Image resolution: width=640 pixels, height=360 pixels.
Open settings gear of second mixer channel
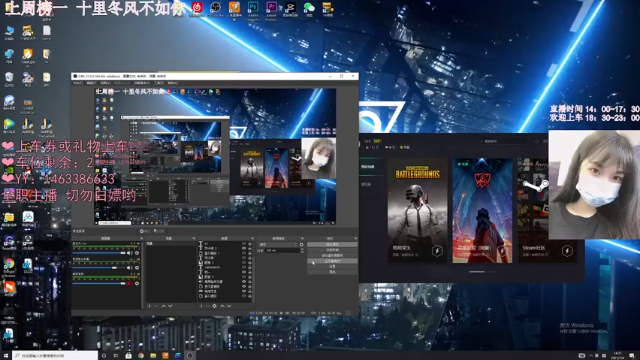click(x=137, y=268)
